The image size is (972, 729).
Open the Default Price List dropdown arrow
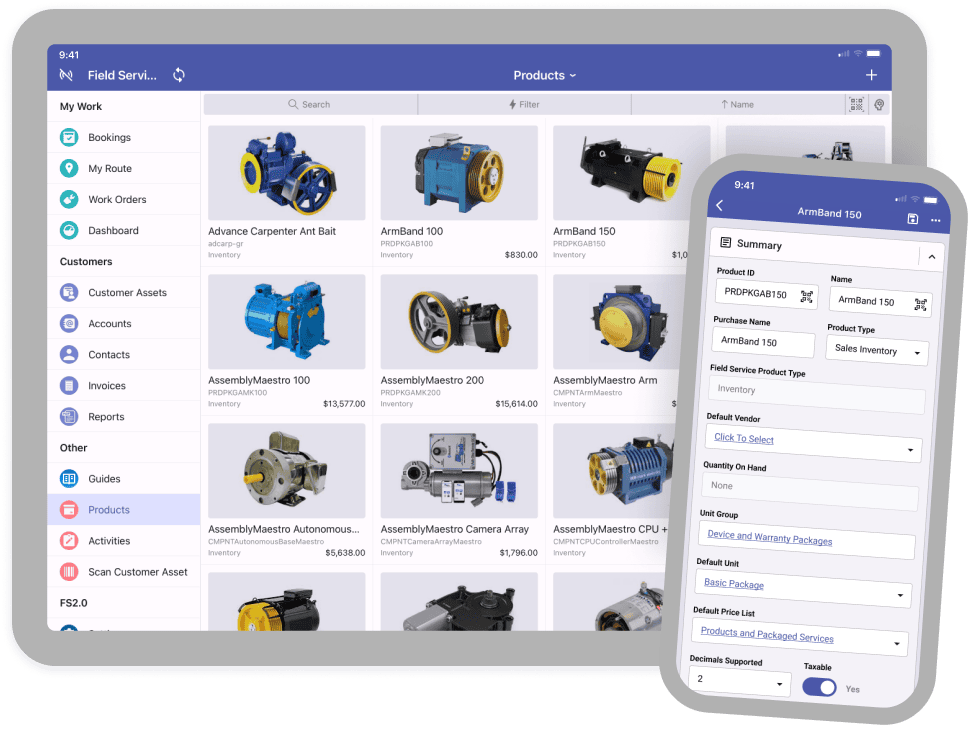(896, 643)
